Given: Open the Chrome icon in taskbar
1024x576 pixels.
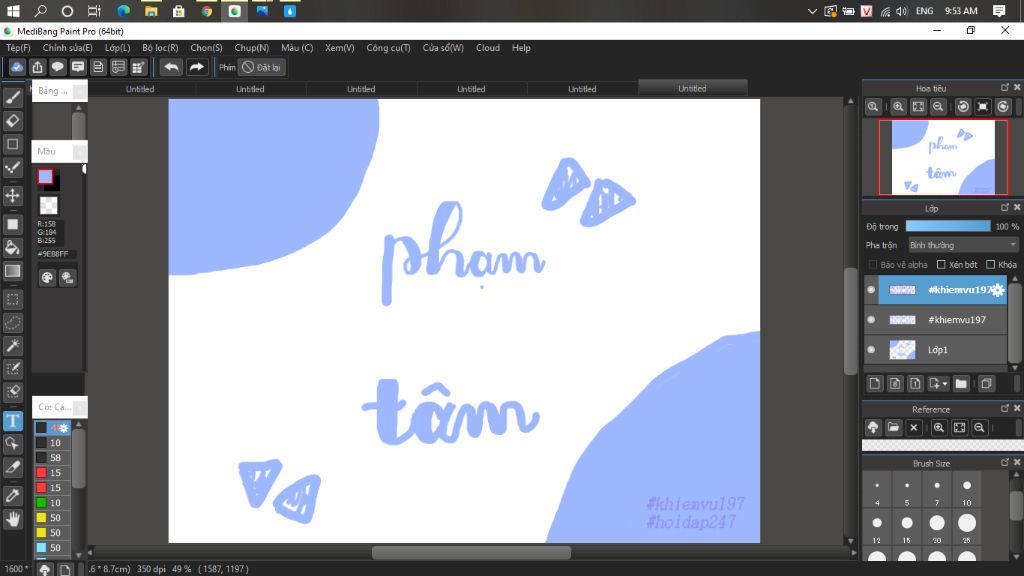Looking at the screenshot, I should [206, 11].
